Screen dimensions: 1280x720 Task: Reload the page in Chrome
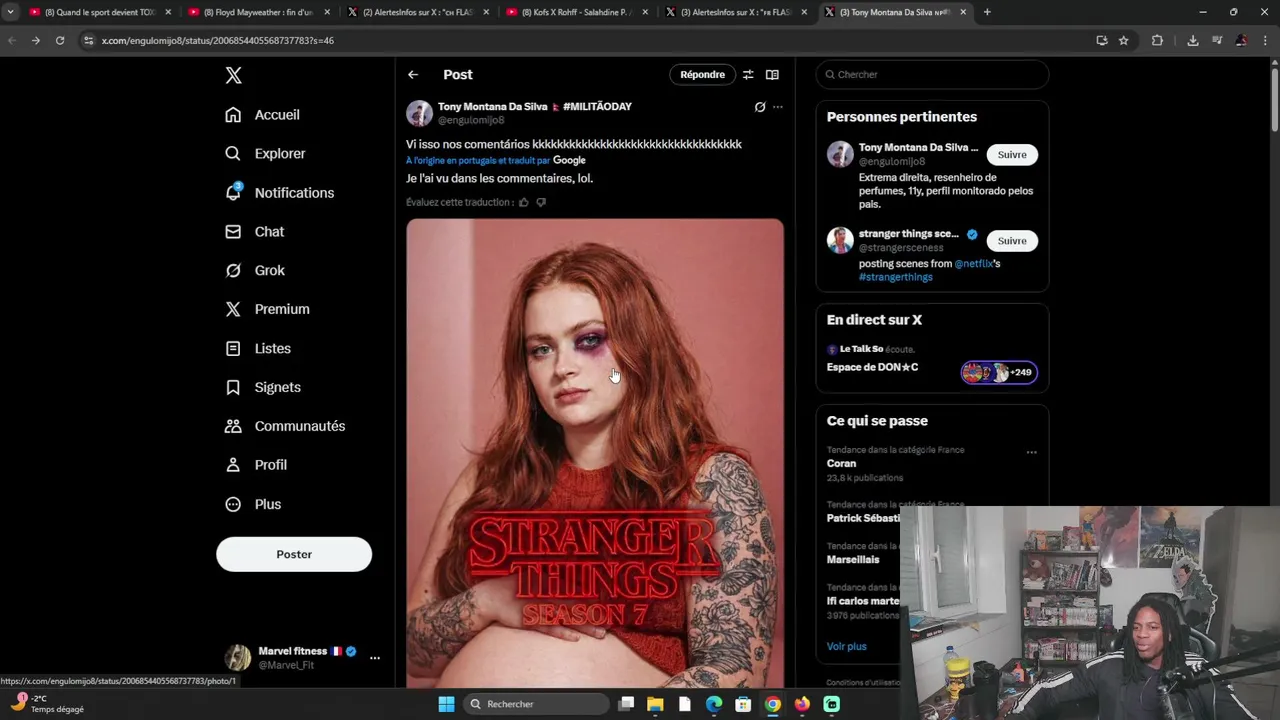60,40
